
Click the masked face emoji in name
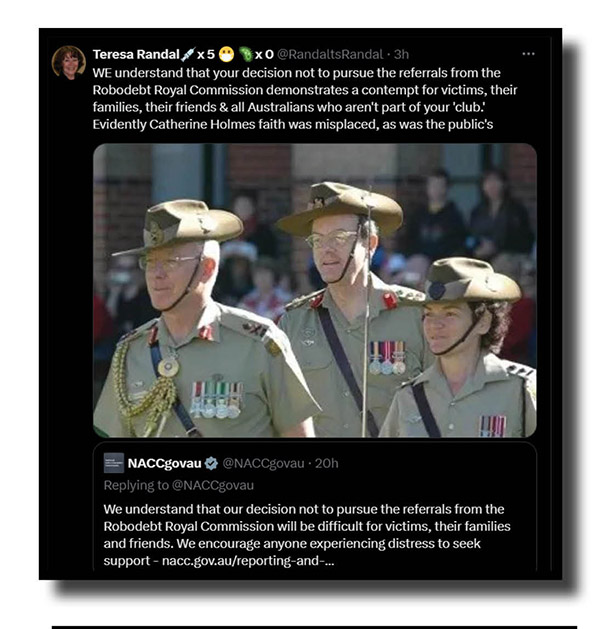click(x=227, y=54)
